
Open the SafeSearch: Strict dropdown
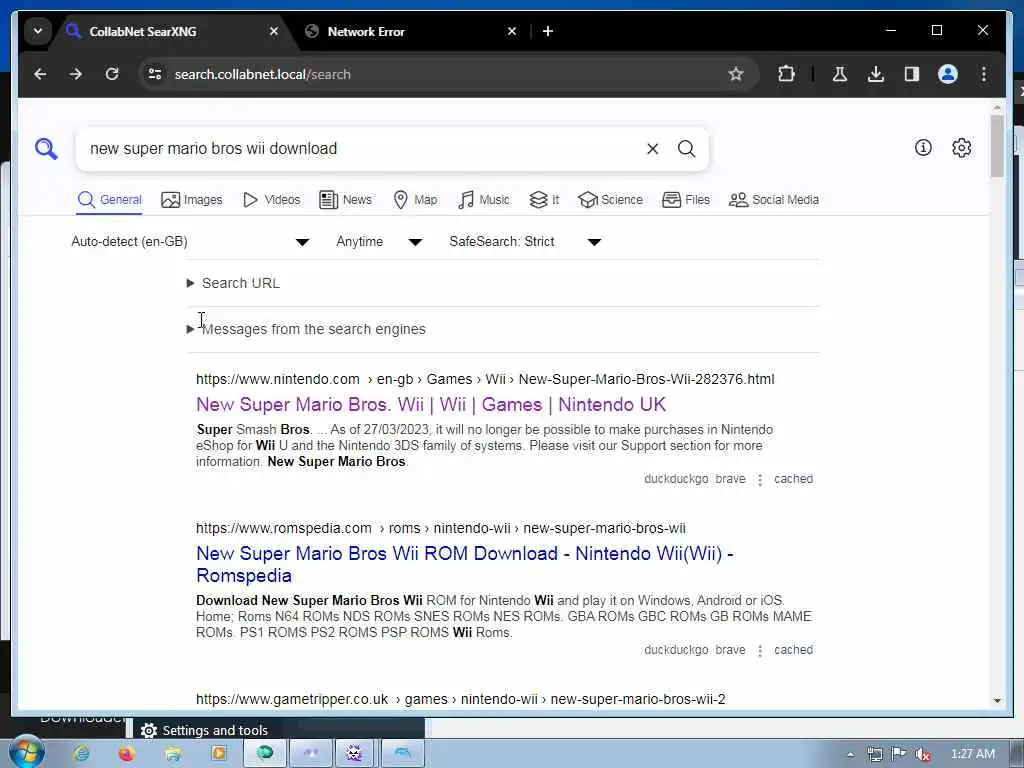pos(525,242)
